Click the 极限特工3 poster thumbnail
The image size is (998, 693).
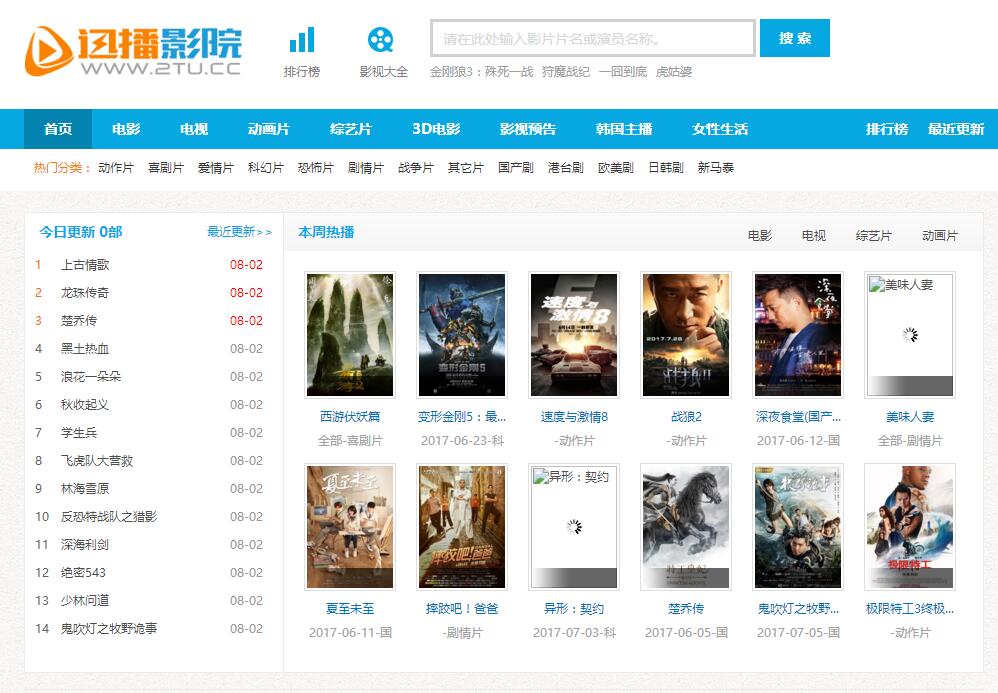pos(910,527)
